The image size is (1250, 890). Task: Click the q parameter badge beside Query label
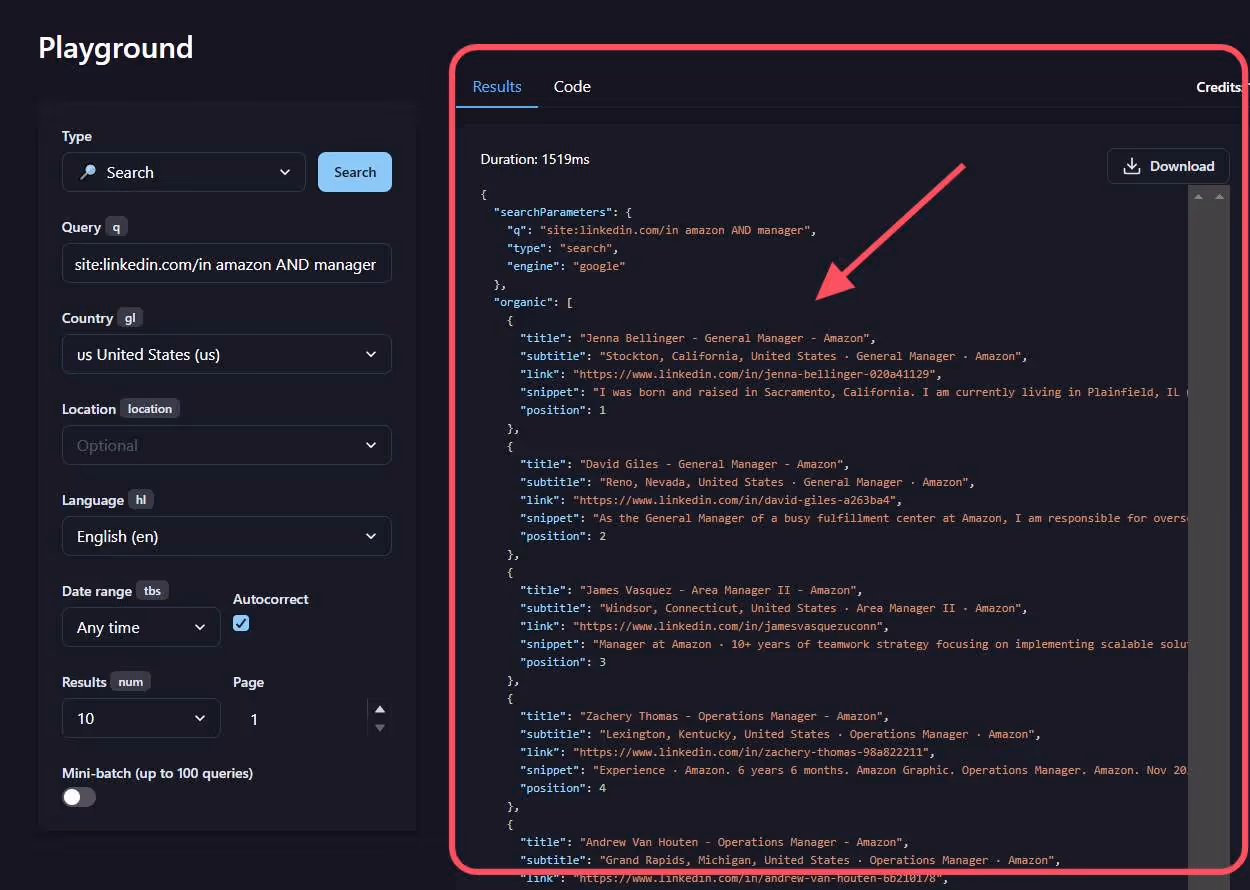[x=116, y=227]
